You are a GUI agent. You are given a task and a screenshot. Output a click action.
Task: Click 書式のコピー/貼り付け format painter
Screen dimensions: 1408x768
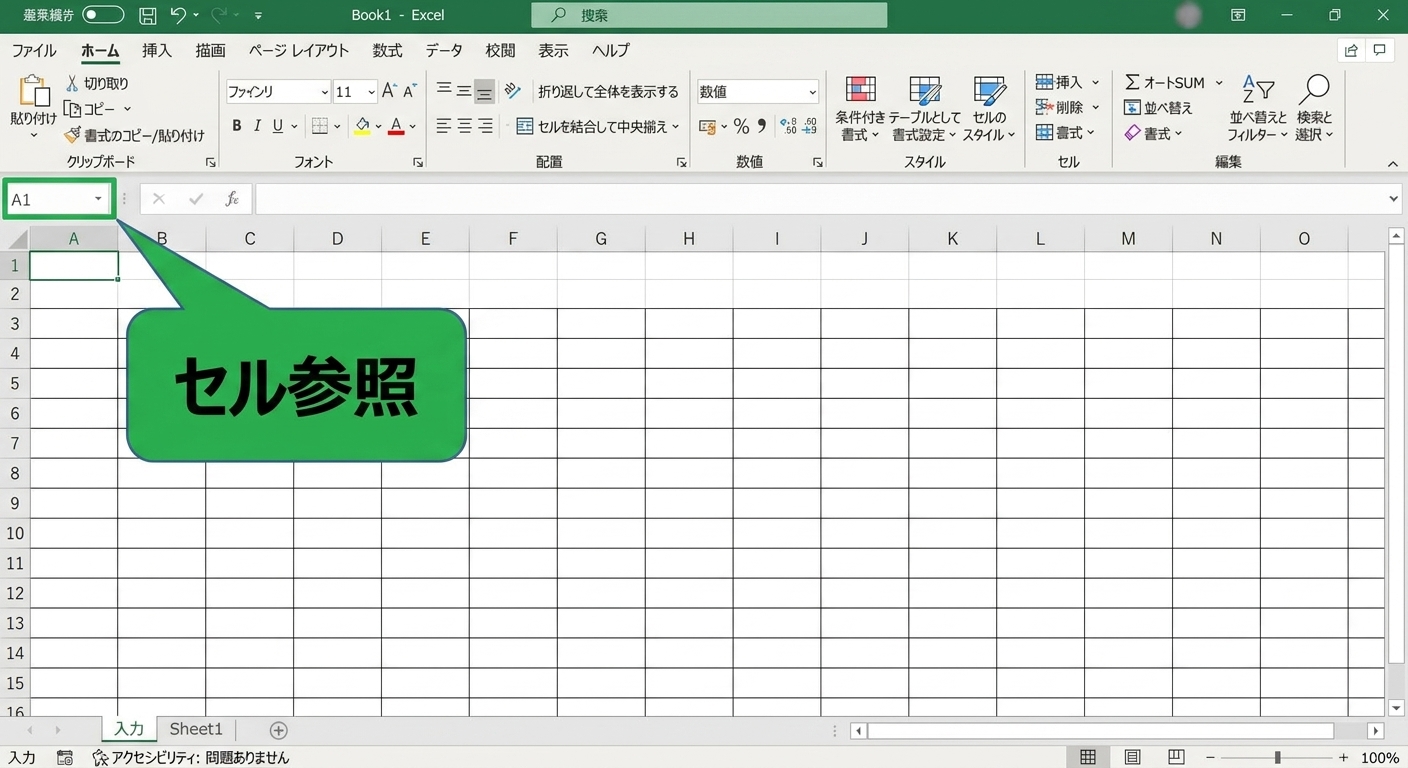coord(134,135)
